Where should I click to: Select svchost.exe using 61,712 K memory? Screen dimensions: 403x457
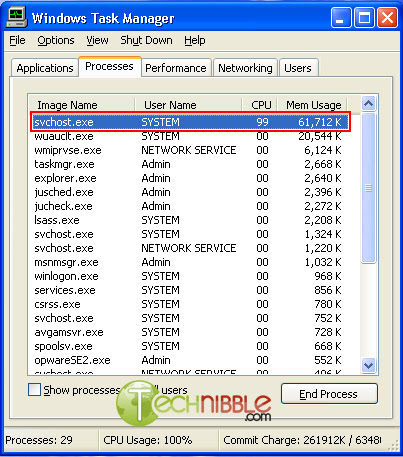(190, 122)
